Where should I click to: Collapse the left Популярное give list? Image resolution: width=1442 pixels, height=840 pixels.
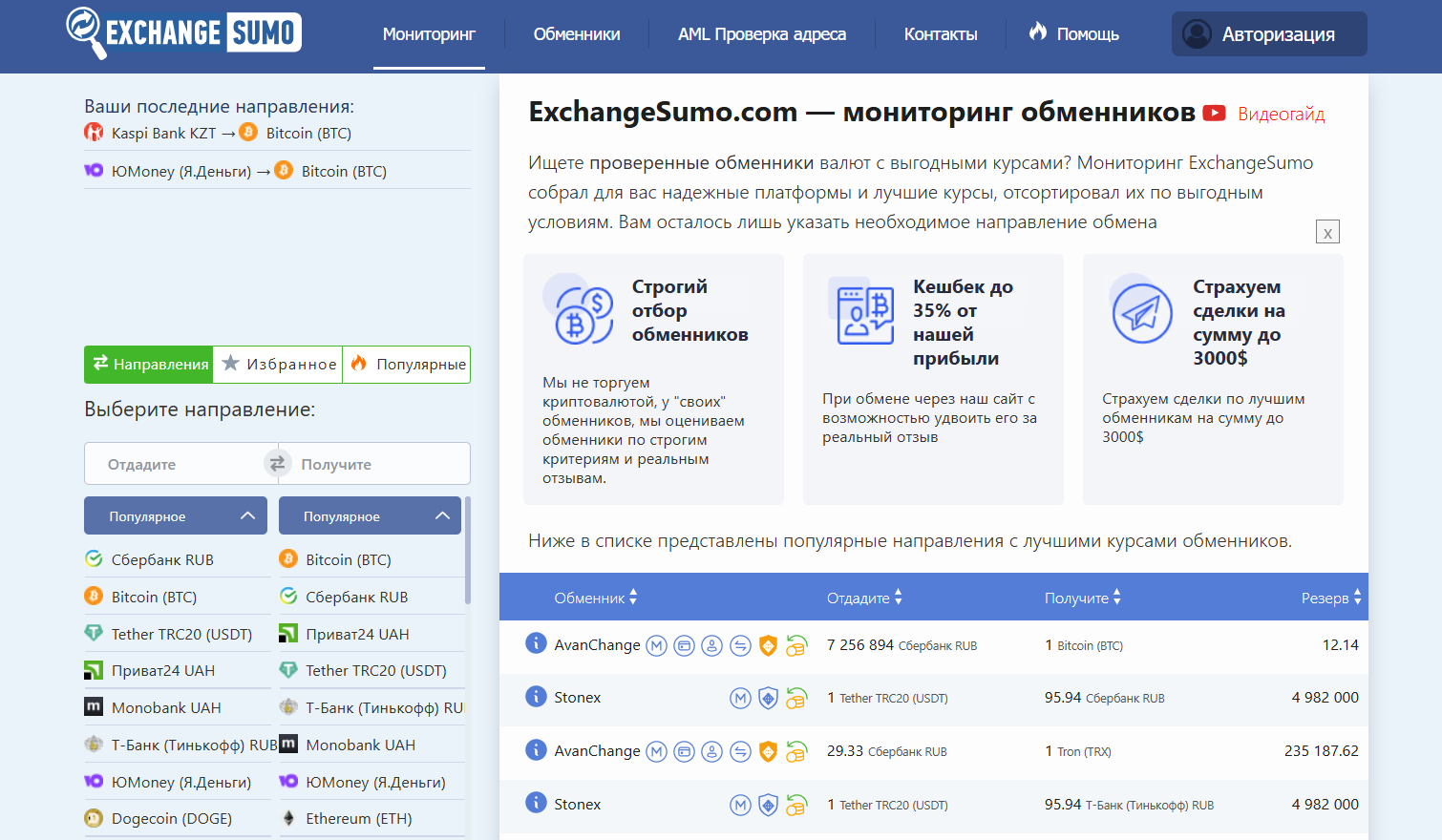click(x=178, y=515)
